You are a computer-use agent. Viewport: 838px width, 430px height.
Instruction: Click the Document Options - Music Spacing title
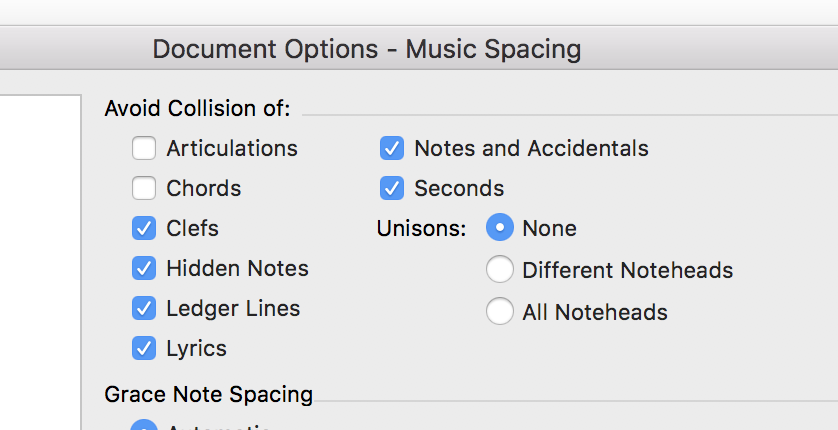click(366, 48)
